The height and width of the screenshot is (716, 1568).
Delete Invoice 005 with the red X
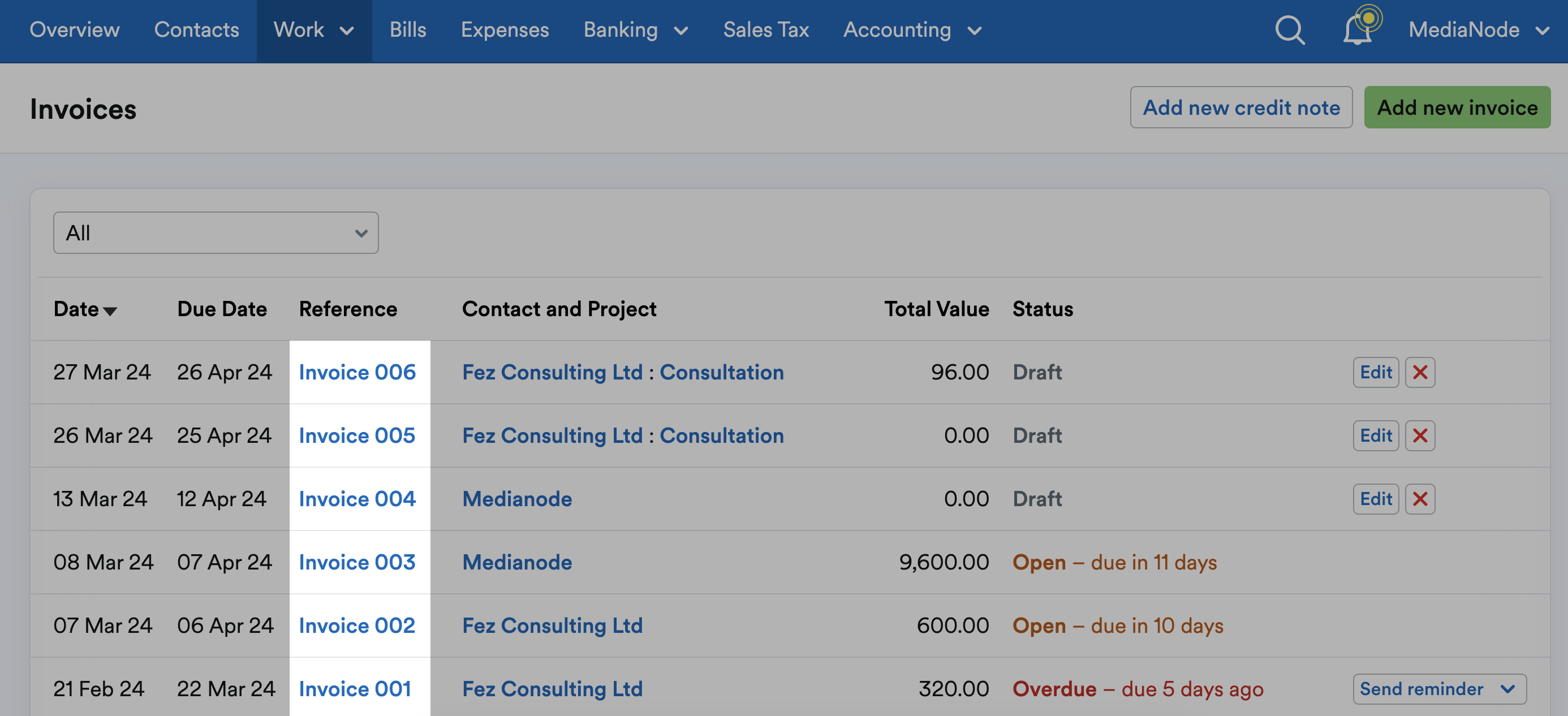1420,435
